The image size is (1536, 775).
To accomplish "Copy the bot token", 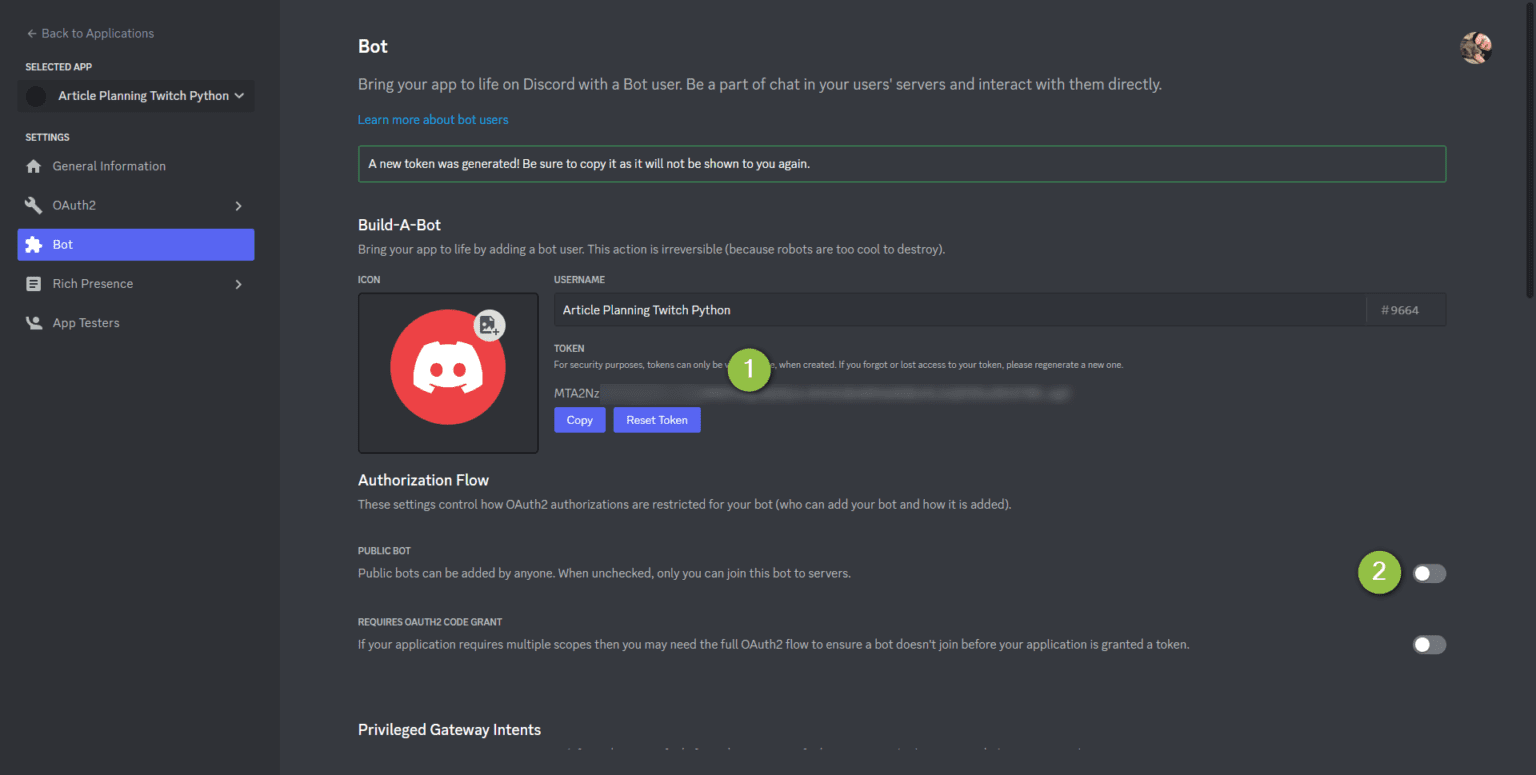I will coord(580,420).
